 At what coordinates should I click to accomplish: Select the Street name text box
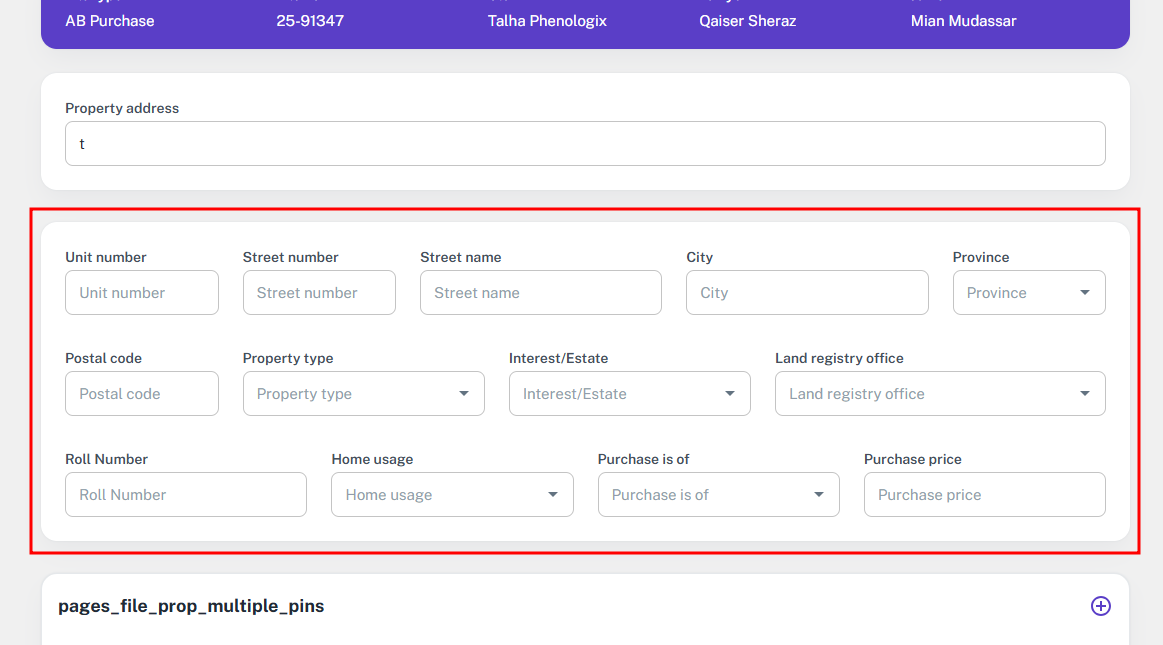(540, 293)
